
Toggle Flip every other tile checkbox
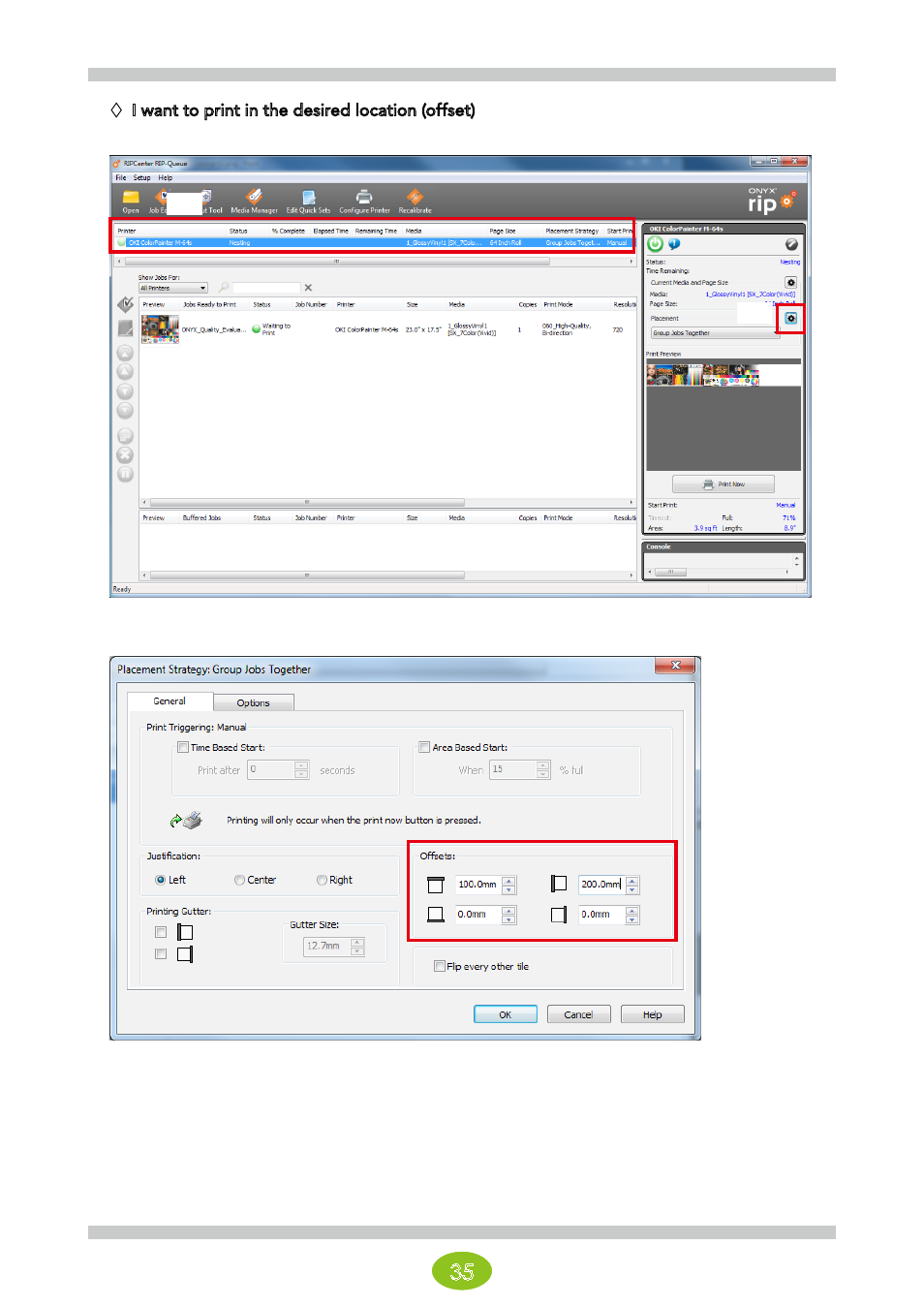(439, 966)
